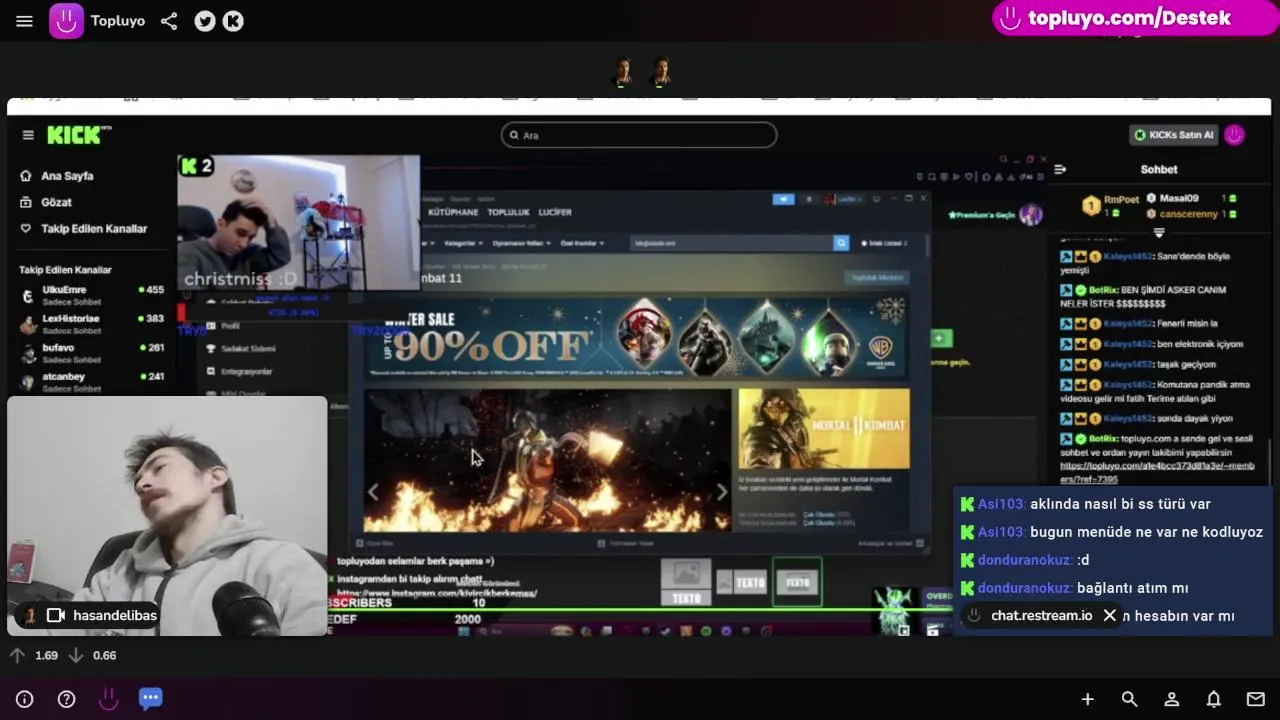Click the Steam store search magnifier button

pyautogui.click(x=841, y=243)
